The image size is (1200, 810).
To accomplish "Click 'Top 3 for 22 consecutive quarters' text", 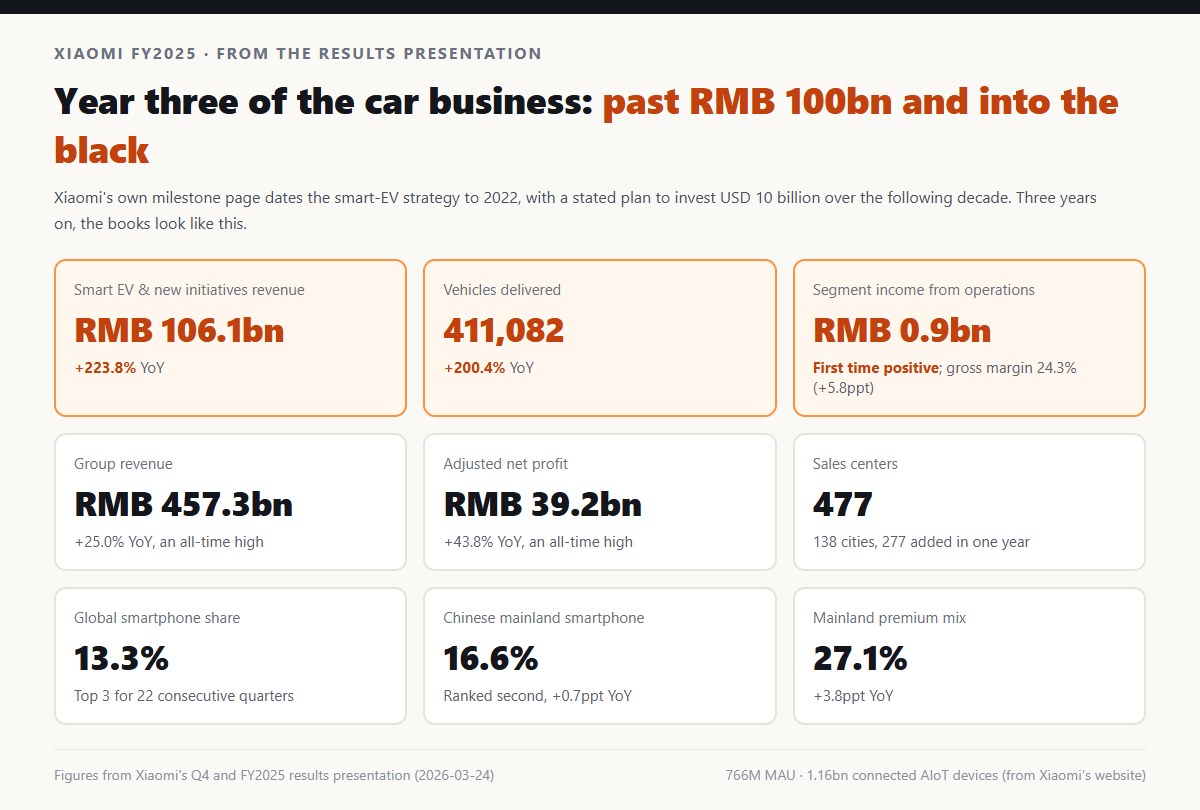I will 184,696.
